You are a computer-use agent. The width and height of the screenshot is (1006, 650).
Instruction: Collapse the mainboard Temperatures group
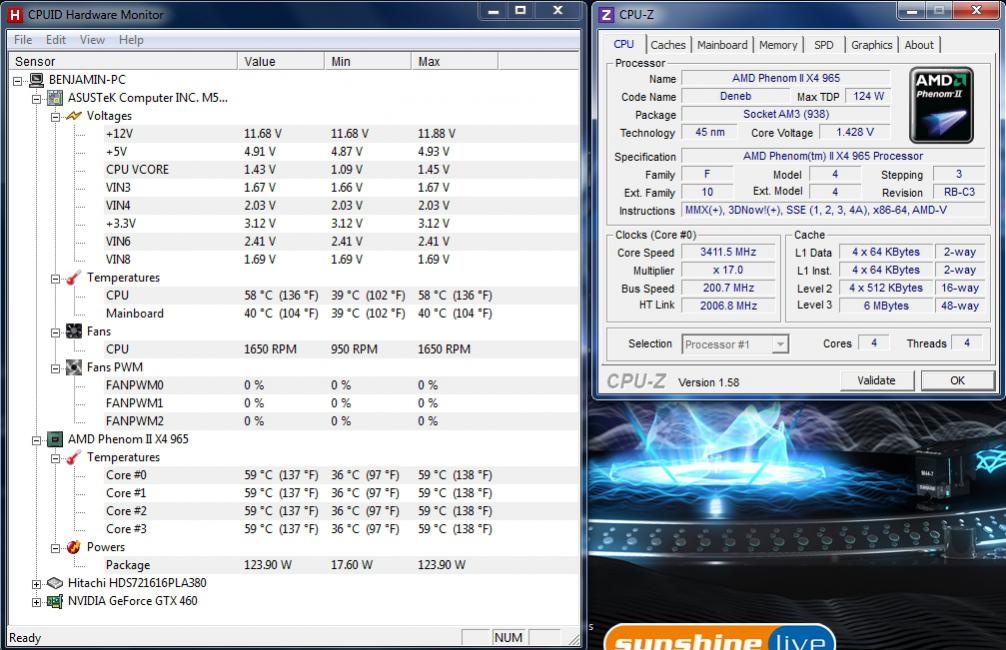click(55, 278)
